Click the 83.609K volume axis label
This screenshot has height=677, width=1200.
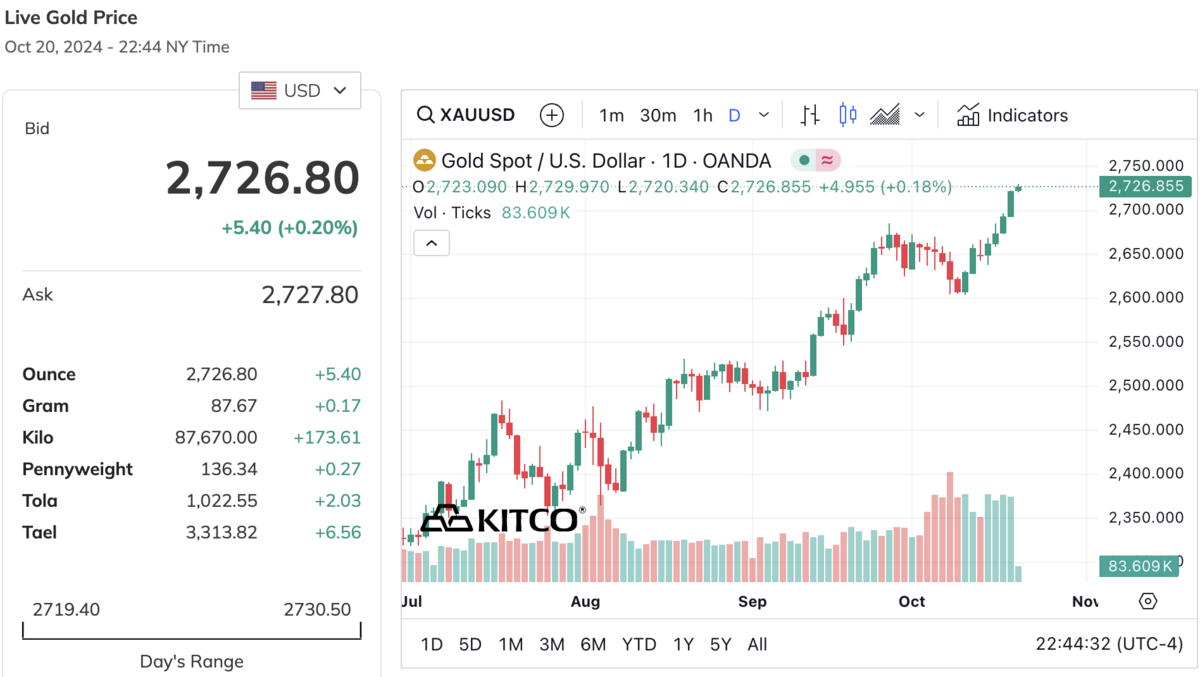[x=1139, y=566]
